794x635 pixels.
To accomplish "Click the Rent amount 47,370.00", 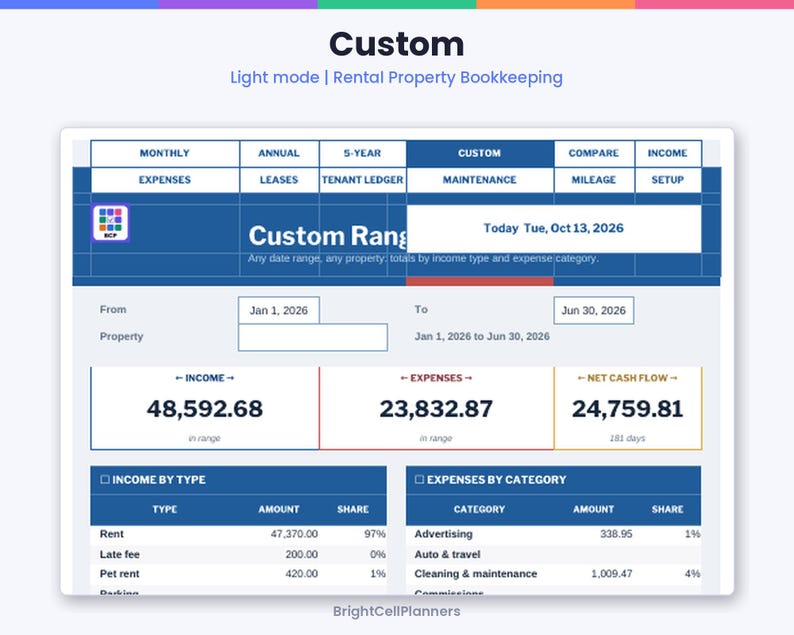I will click(x=294, y=534).
